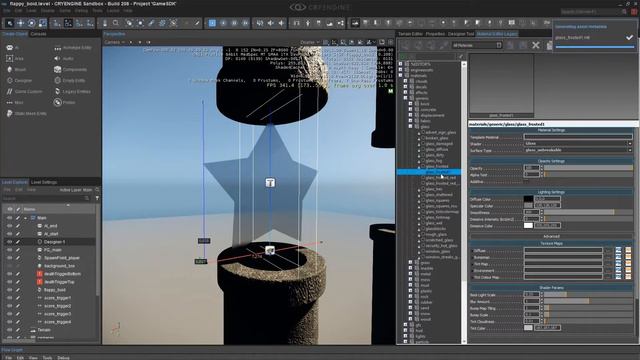The width and height of the screenshot is (640, 360).
Task: Open Tools menu in Flow Graph panel
Action: click(x=47, y=358)
